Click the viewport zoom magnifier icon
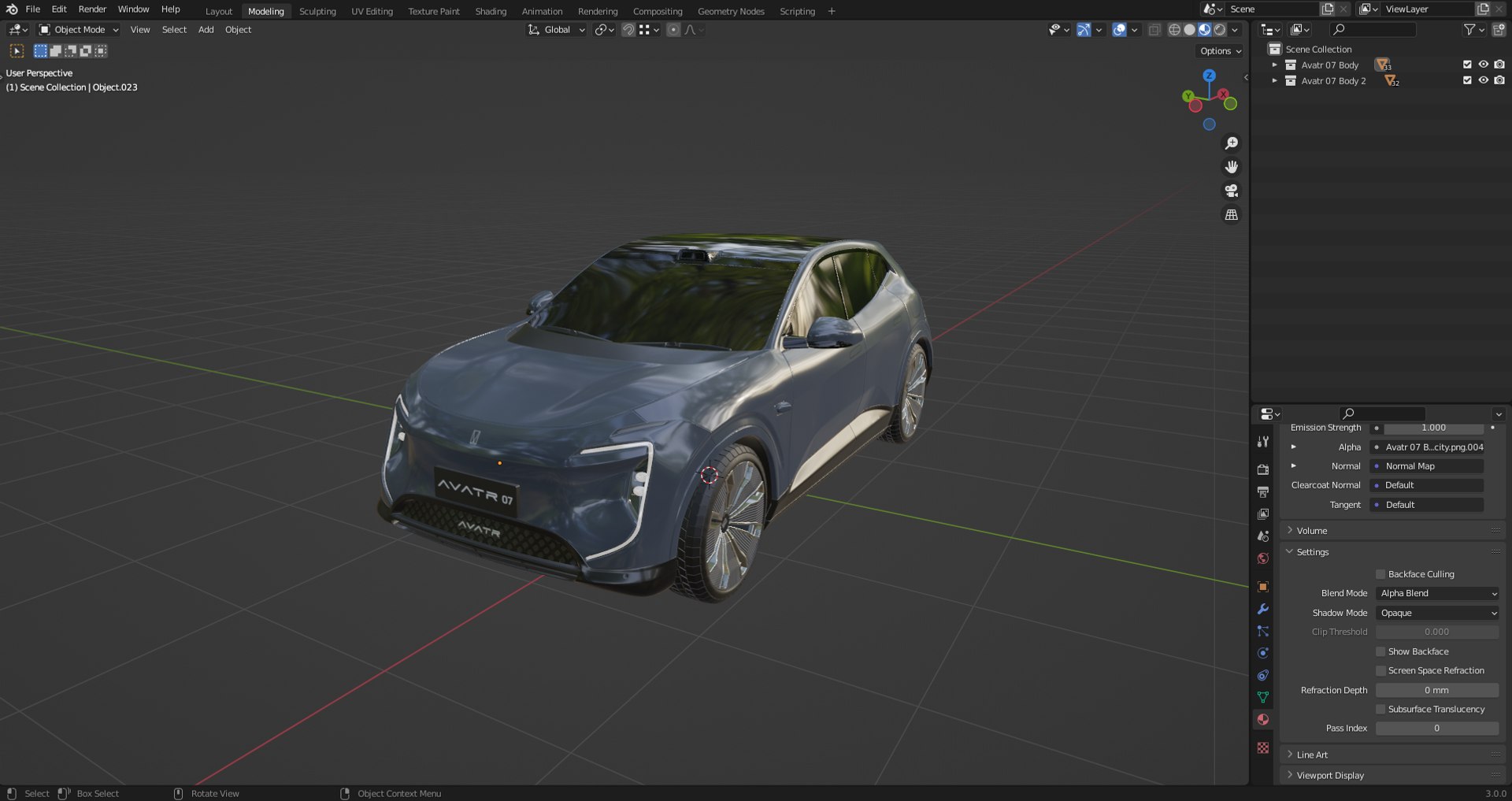This screenshot has height=801, width=1512. click(1232, 143)
